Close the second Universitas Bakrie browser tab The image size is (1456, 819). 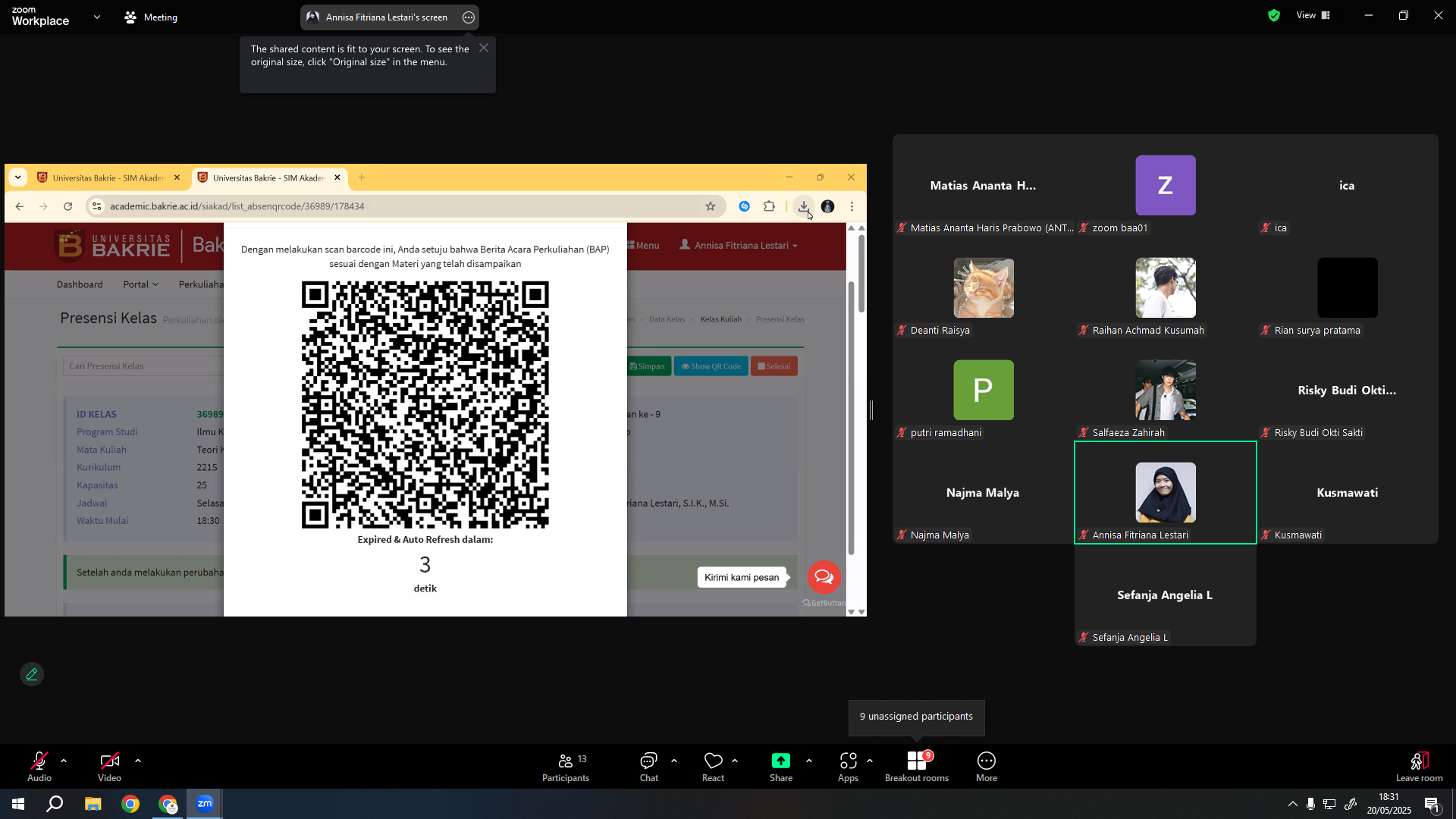(x=337, y=177)
